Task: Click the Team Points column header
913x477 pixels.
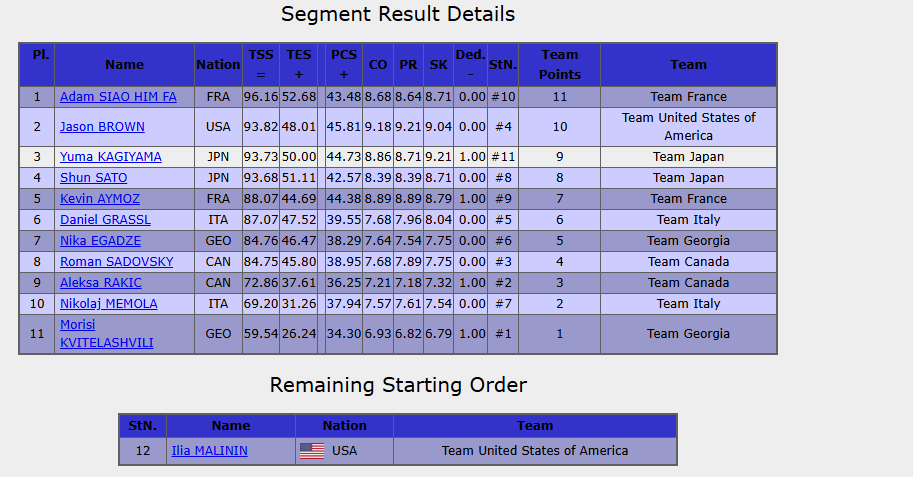Action: (x=559, y=64)
